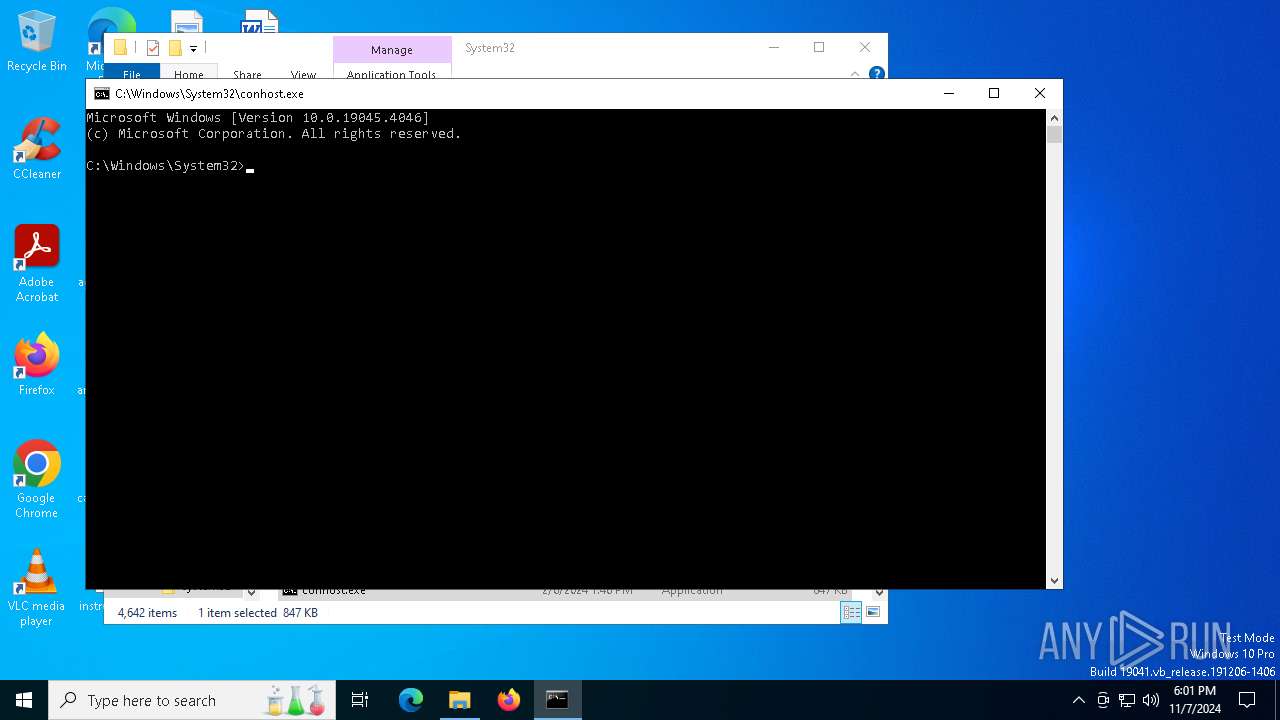Image resolution: width=1280 pixels, height=720 pixels.
Task: Open Application Tools tab in Explorer
Action: [x=392, y=73]
